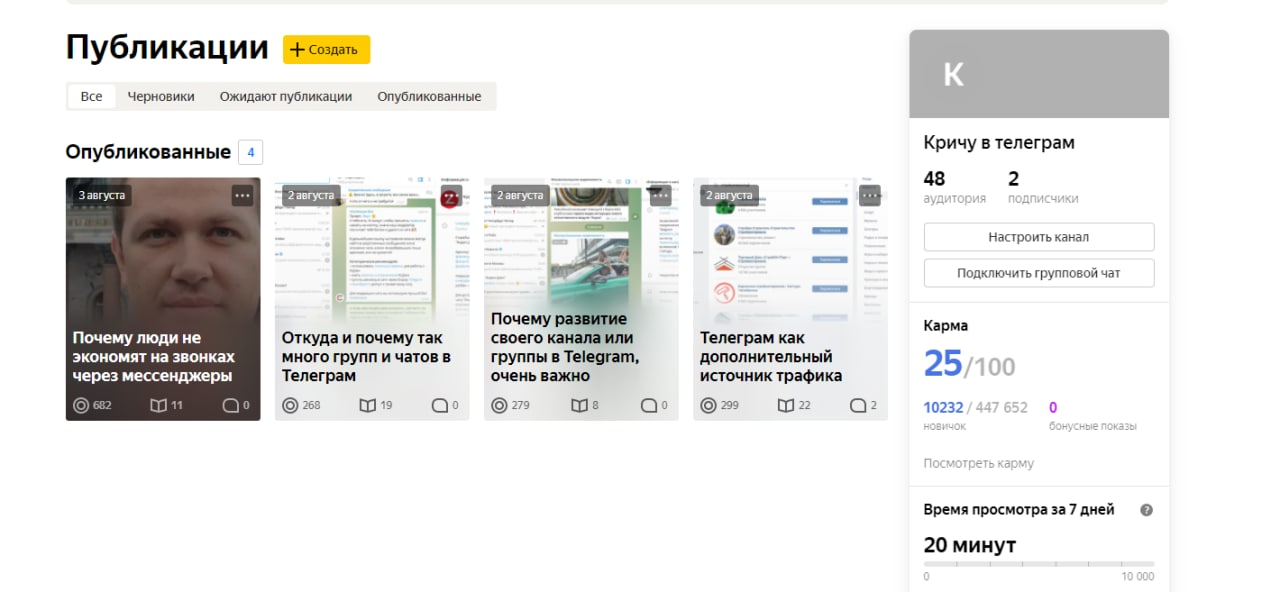1280x592 pixels.
Task: Click reads book icon showing 8
Action: [579, 405]
